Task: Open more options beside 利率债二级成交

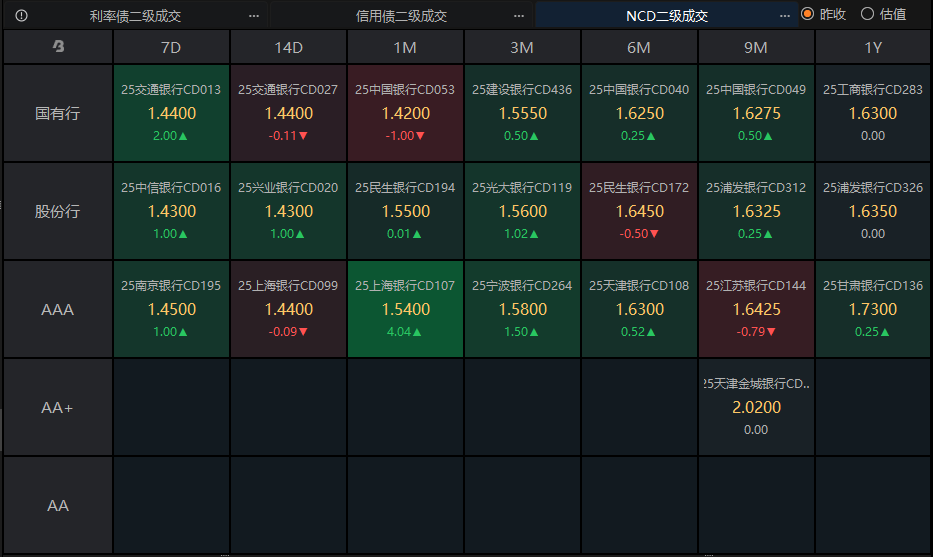Action: pos(254,16)
